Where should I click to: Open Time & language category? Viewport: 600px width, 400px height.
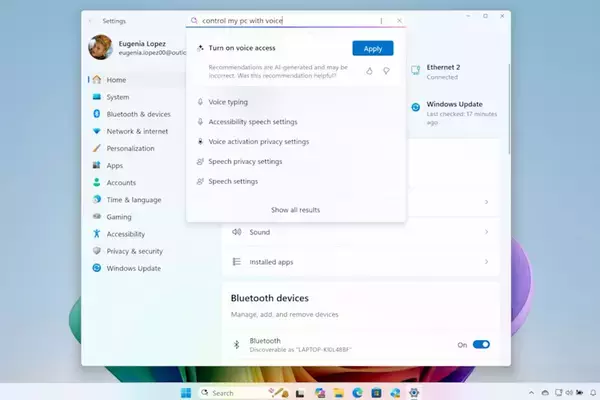click(x=136, y=200)
